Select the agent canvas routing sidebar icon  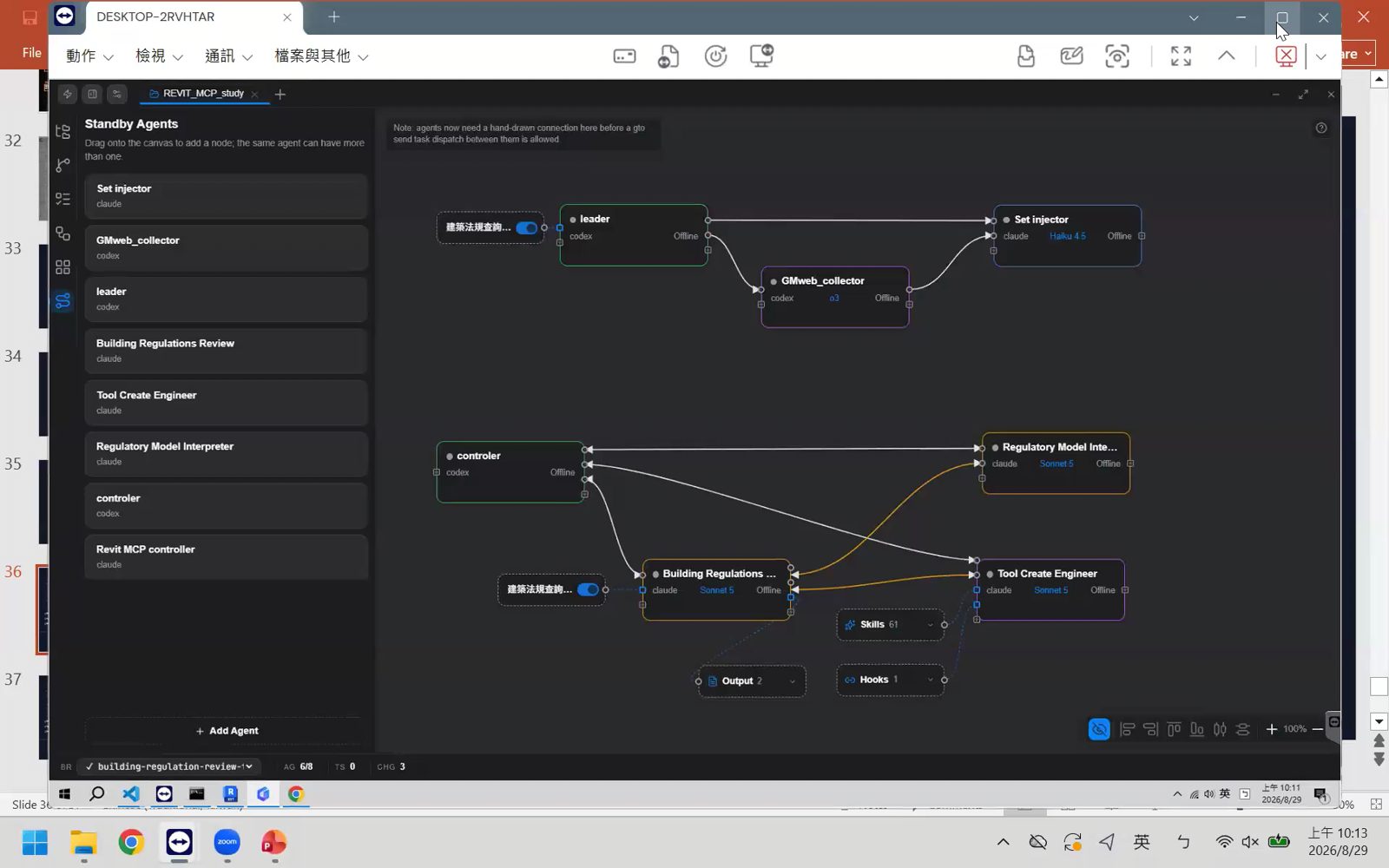(63, 301)
